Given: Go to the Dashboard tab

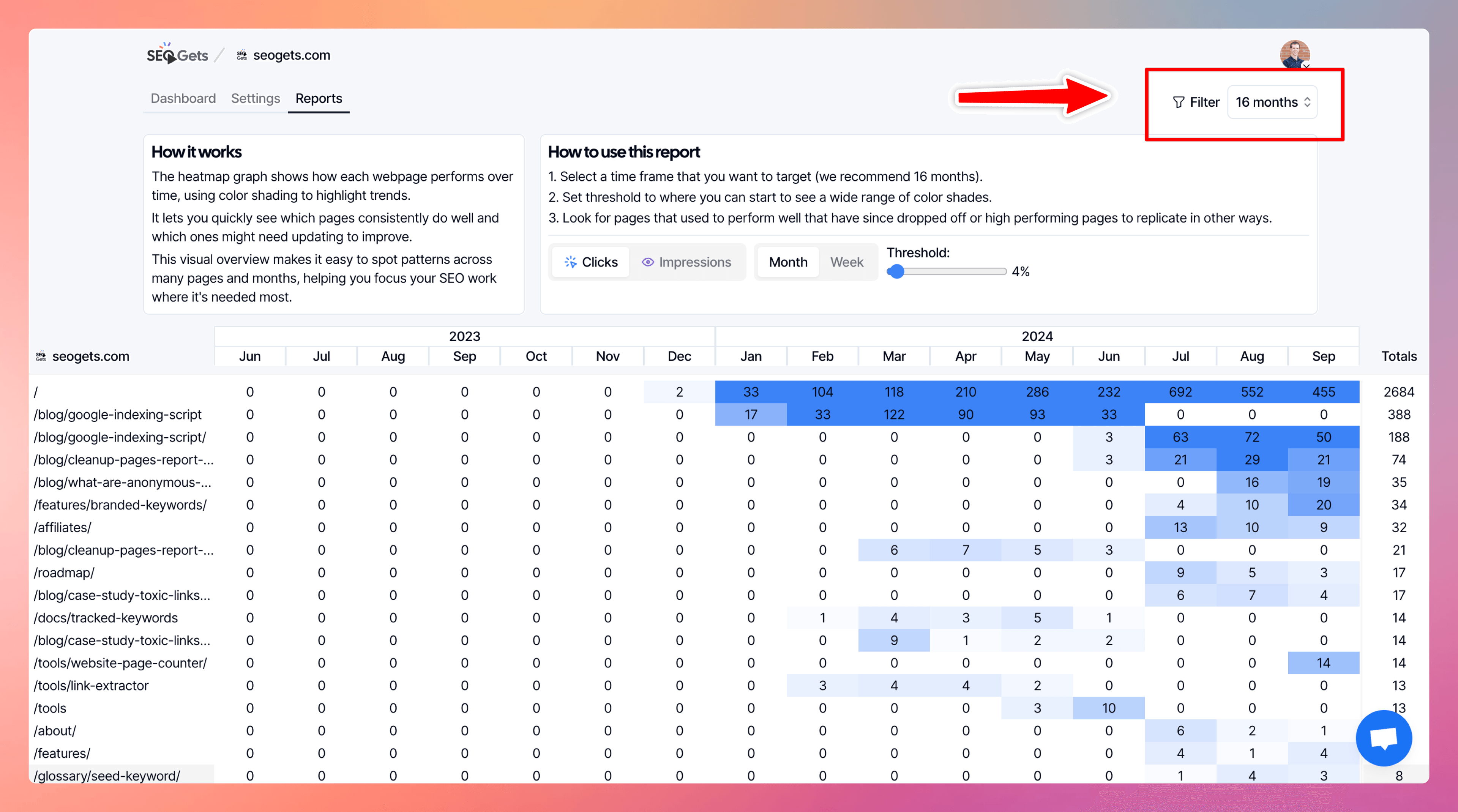Looking at the screenshot, I should (x=183, y=98).
